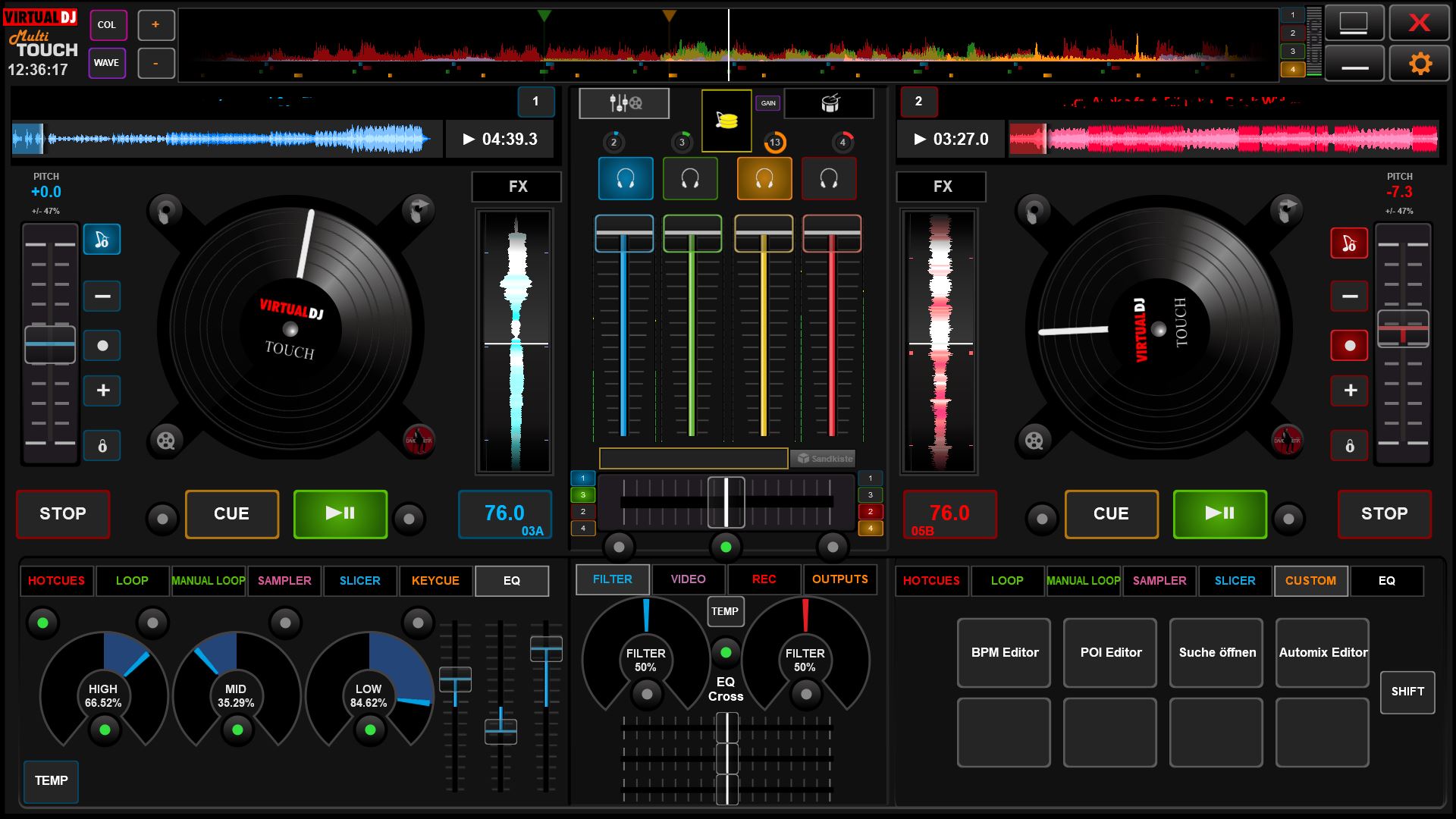Click left deck pitch slider handle
Image resolution: width=1456 pixels, height=819 pixels.
[x=50, y=344]
